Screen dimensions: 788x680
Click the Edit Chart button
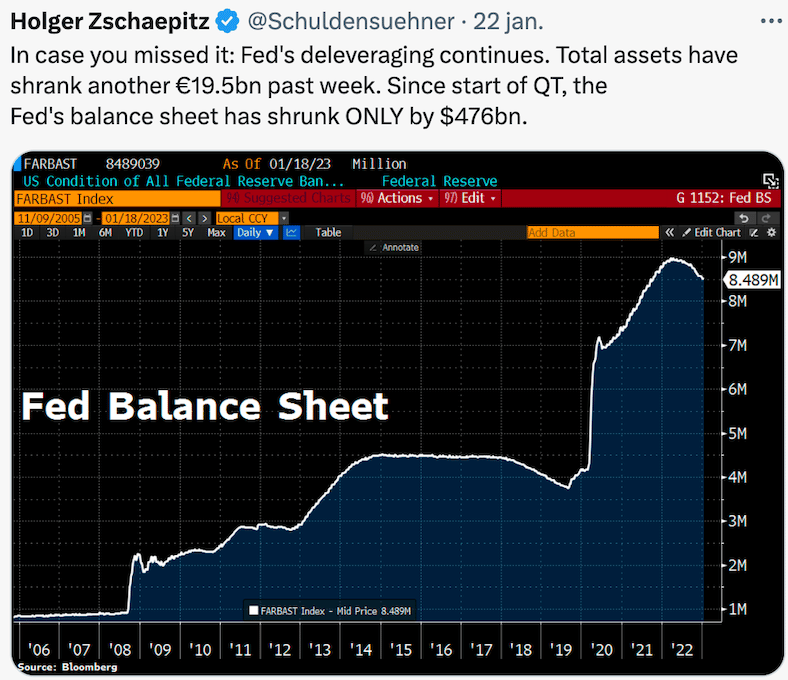point(712,233)
